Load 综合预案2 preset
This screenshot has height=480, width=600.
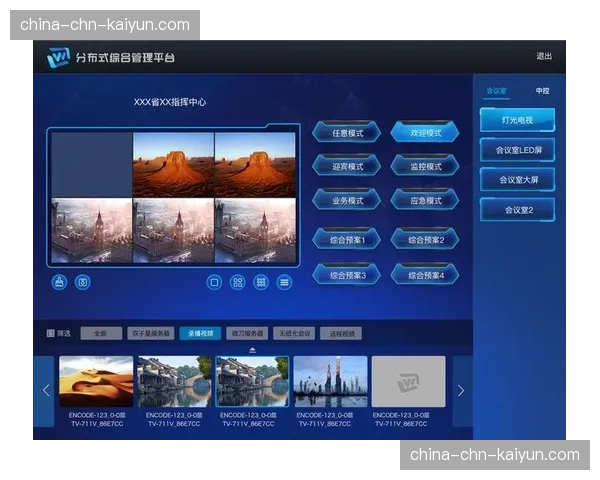[x=425, y=240]
